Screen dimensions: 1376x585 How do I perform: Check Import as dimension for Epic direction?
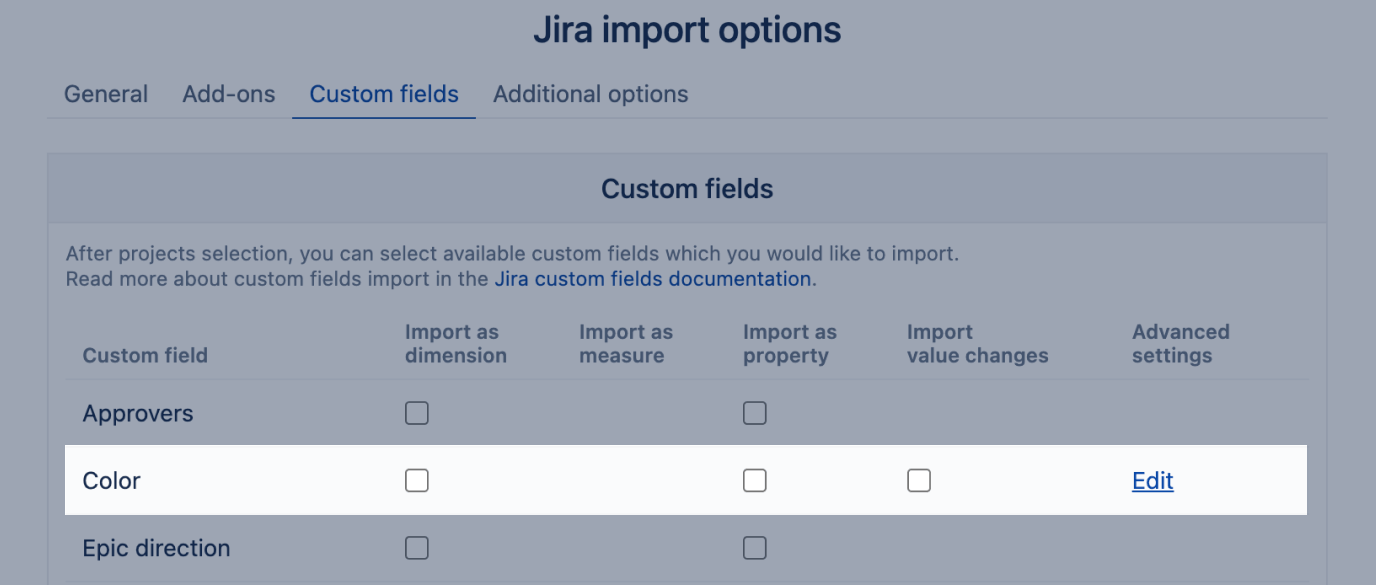click(417, 548)
